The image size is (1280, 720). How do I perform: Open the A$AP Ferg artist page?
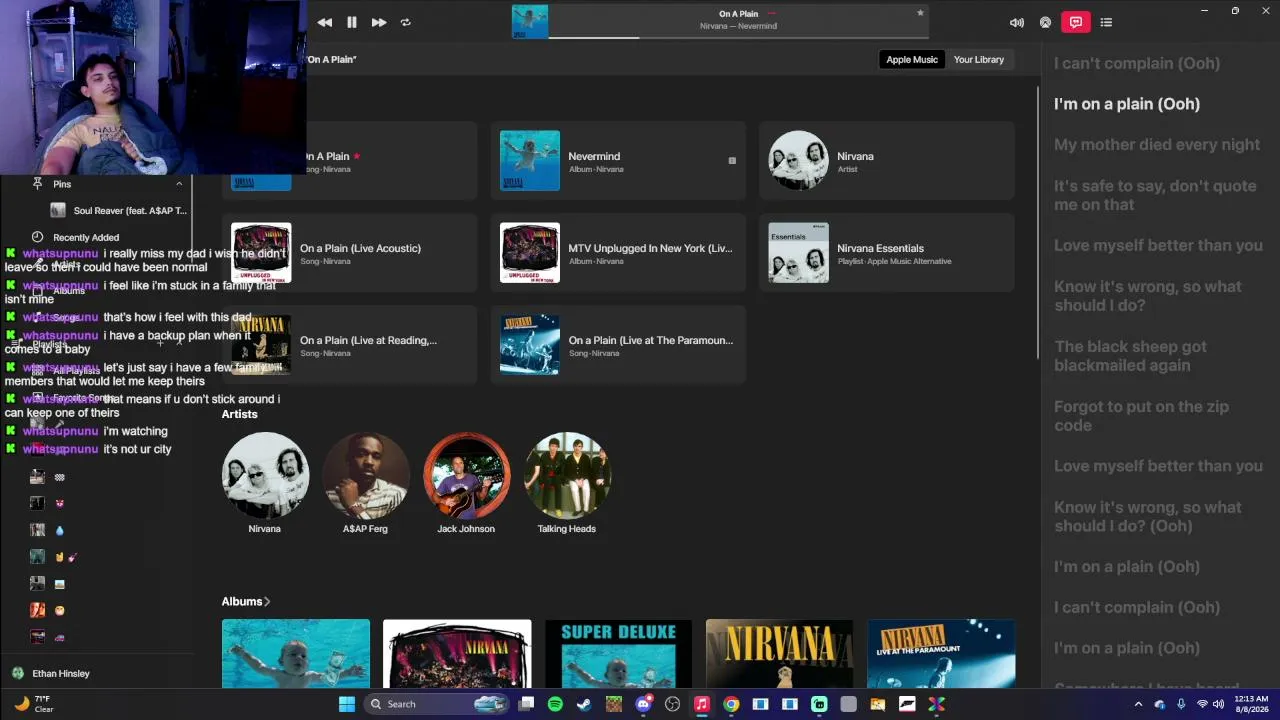[365, 484]
